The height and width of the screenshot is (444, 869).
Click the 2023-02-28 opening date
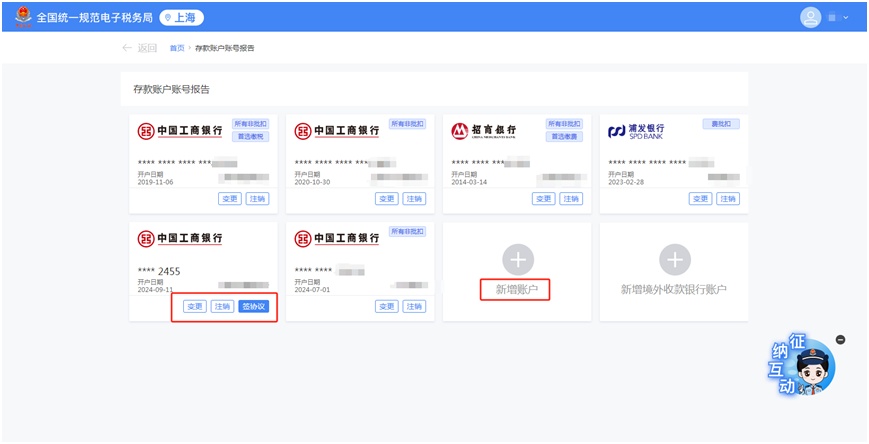[626, 182]
